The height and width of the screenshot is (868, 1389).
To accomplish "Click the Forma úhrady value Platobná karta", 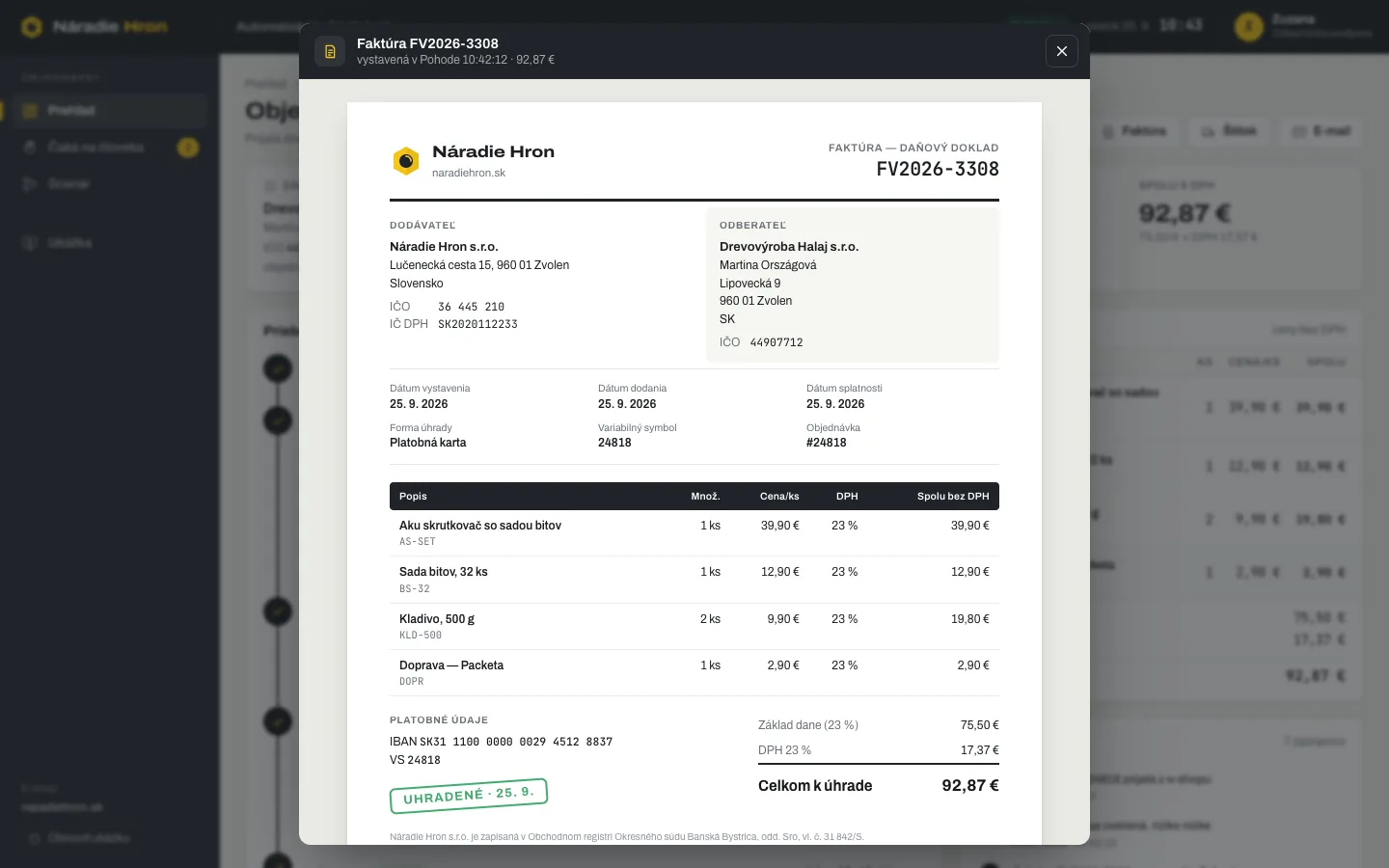I will coord(427,443).
